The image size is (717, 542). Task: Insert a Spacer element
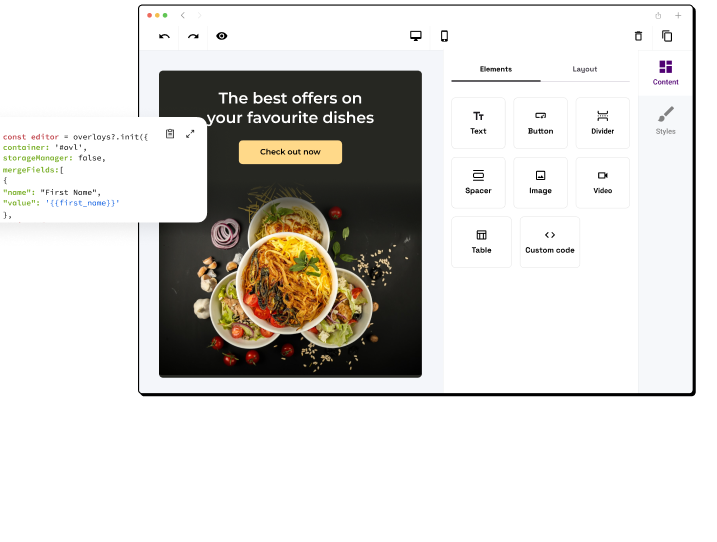pyautogui.click(x=478, y=182)
